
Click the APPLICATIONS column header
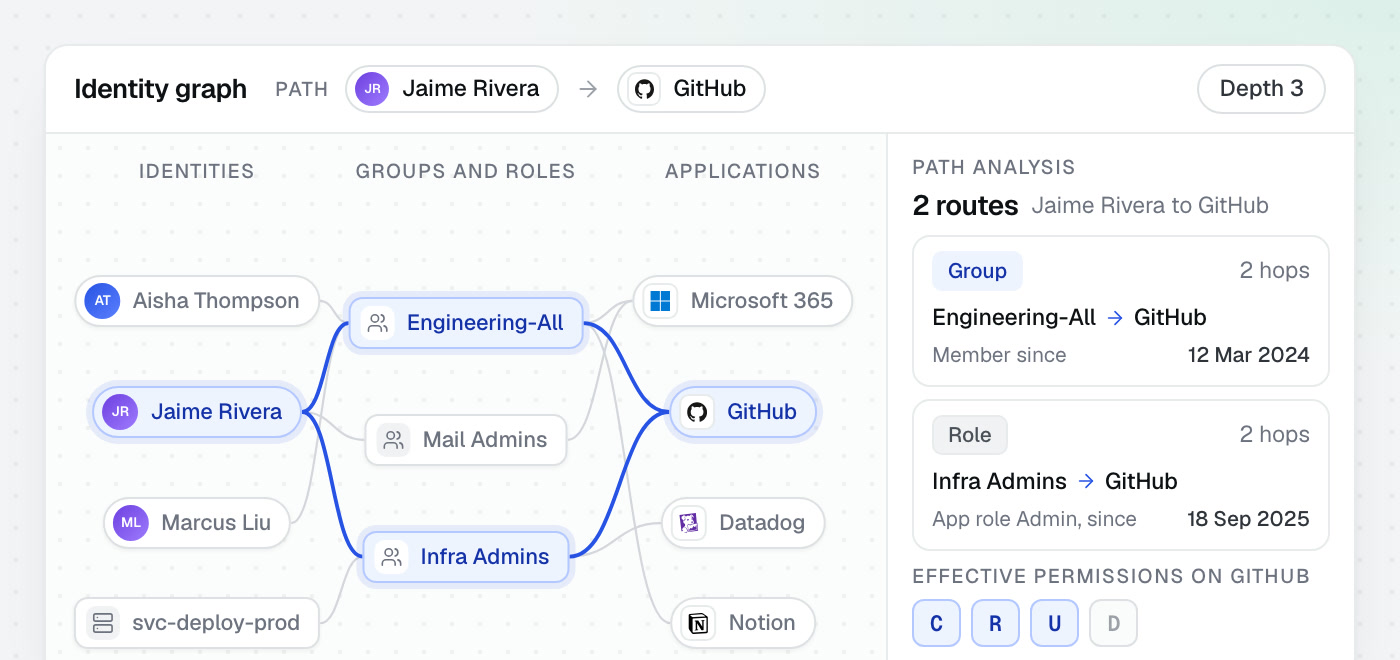tap(743, 171)
